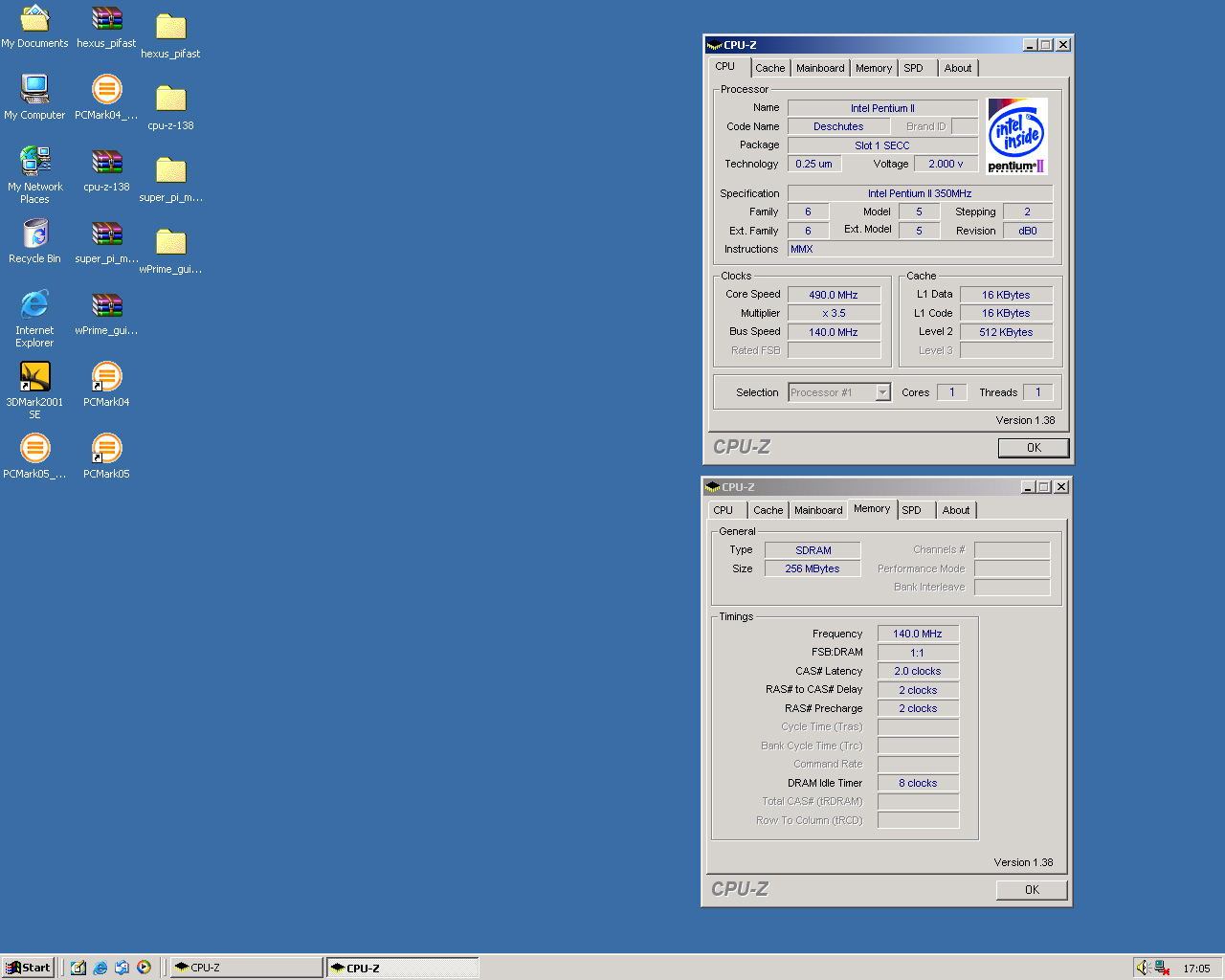Select 3DMark2001 SE shortcut icon
Viewport: 1225px width, 980px height.
pyautogui.click(x=34, y=390)
